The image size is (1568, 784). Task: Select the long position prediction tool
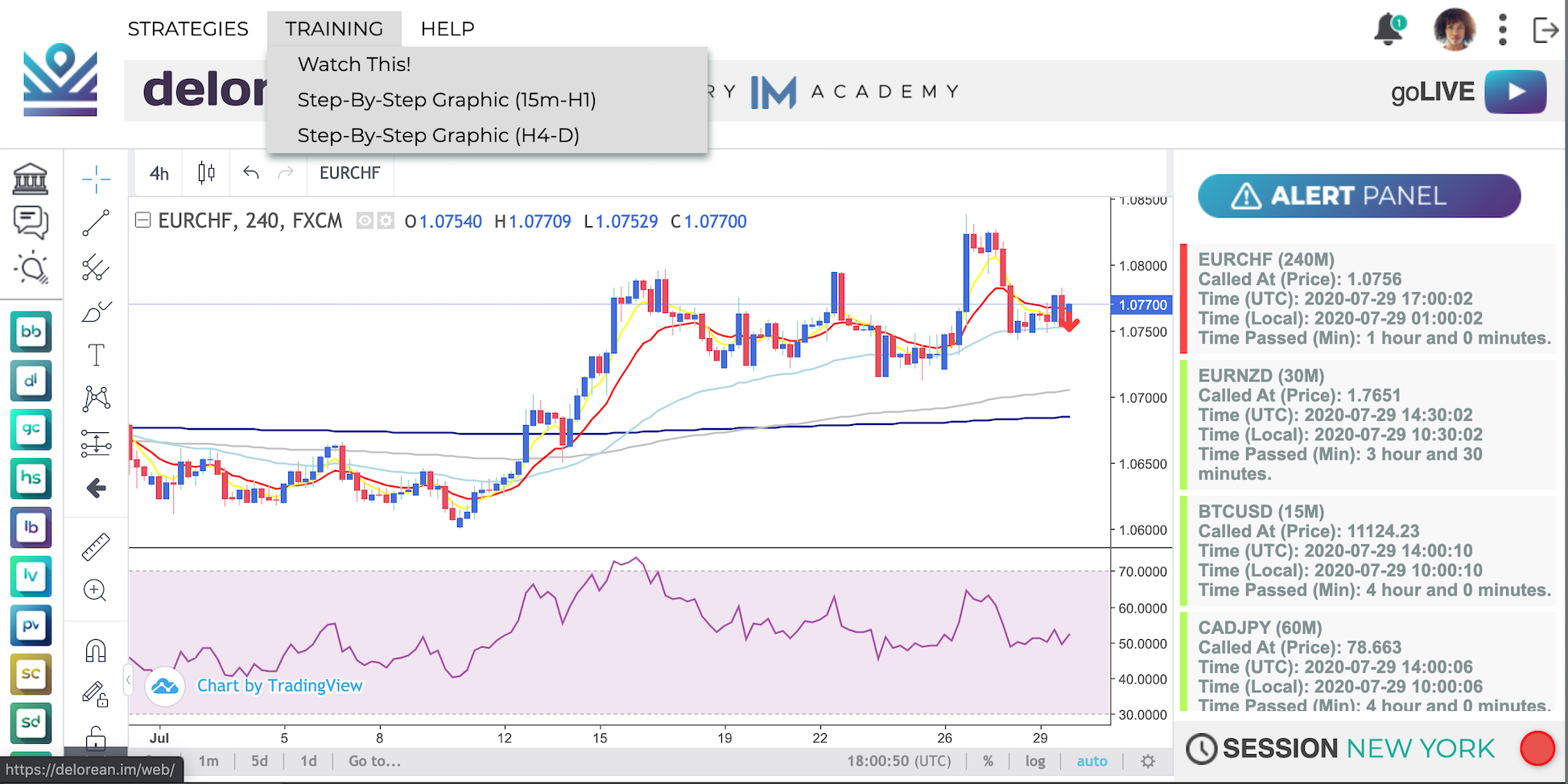(96, 443)
